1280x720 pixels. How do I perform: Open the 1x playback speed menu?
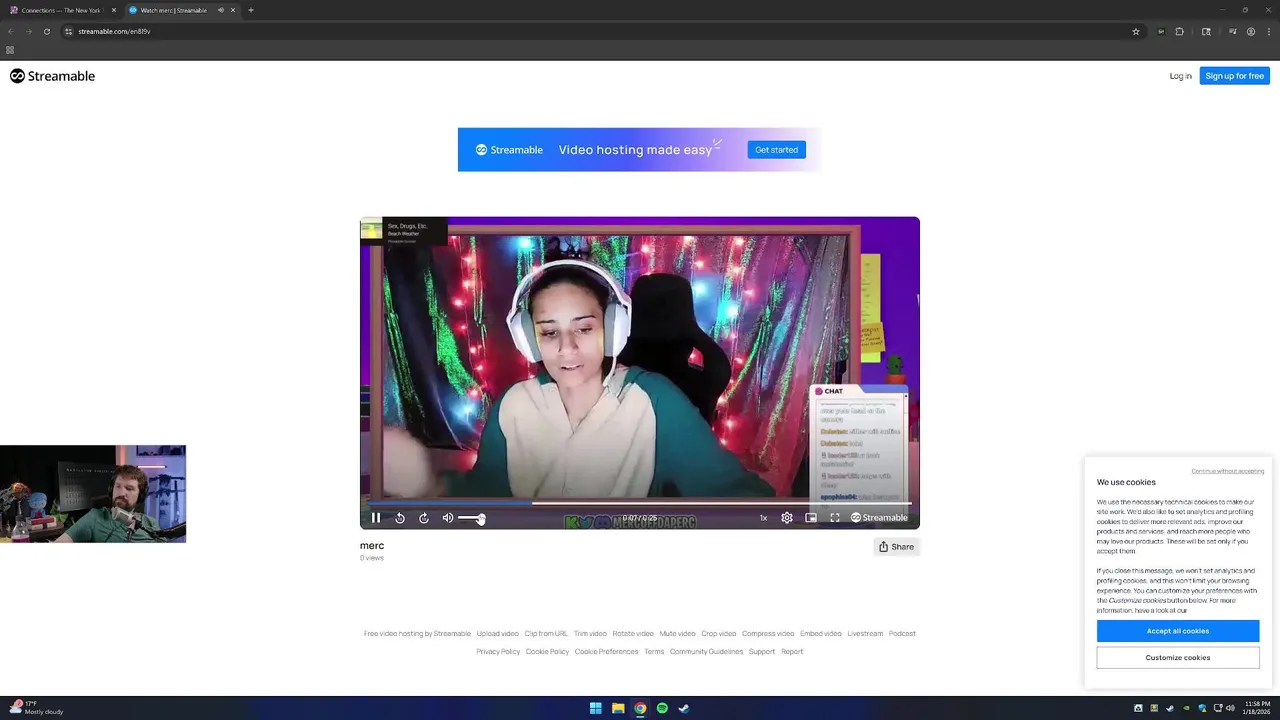(763, 517)
